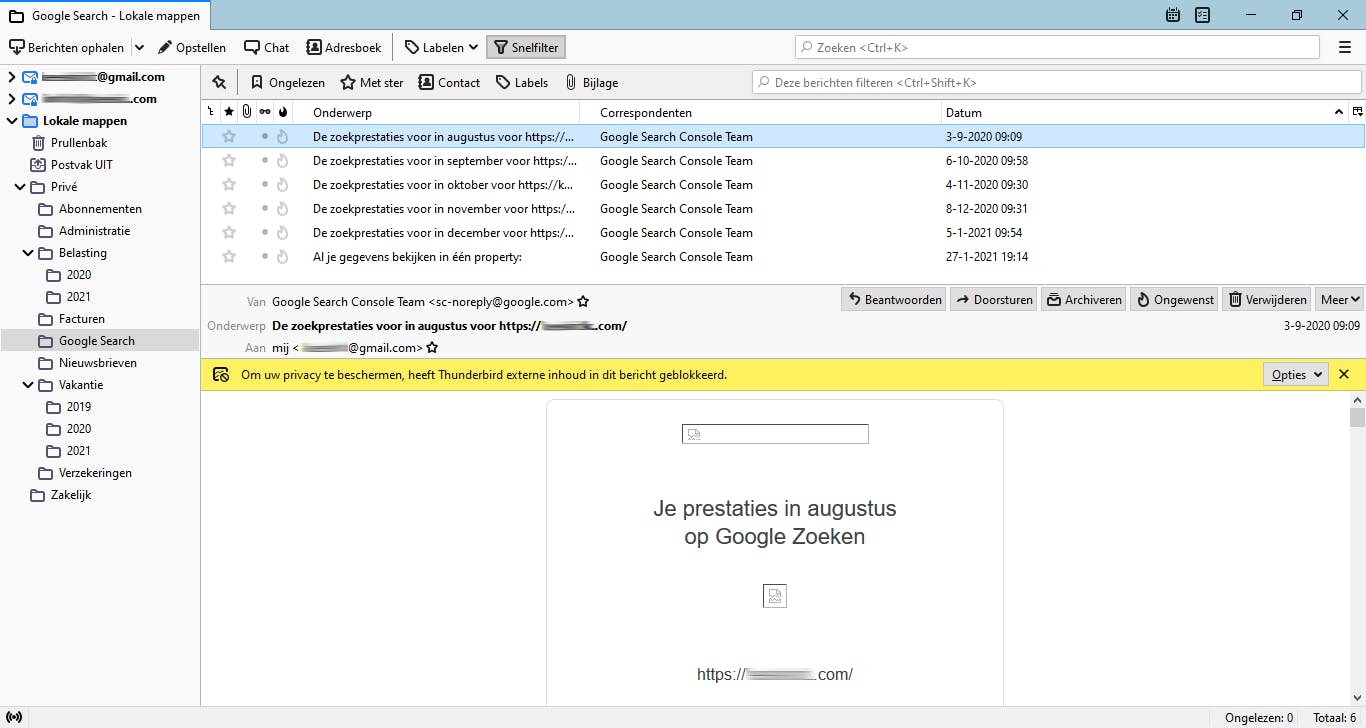
Task: Open the Thunderbird hamburger menu
Action: pyautogui.click(x=1345, y=47)
